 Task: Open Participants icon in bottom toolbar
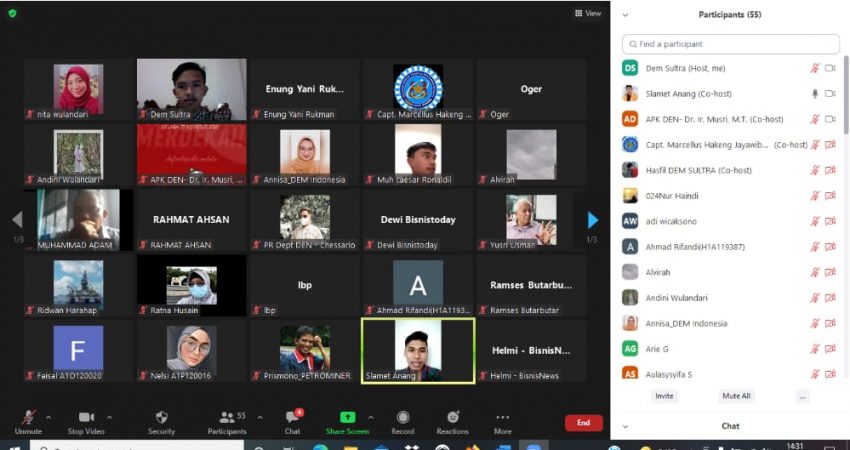pyautogui.click(x=227, y=417)
